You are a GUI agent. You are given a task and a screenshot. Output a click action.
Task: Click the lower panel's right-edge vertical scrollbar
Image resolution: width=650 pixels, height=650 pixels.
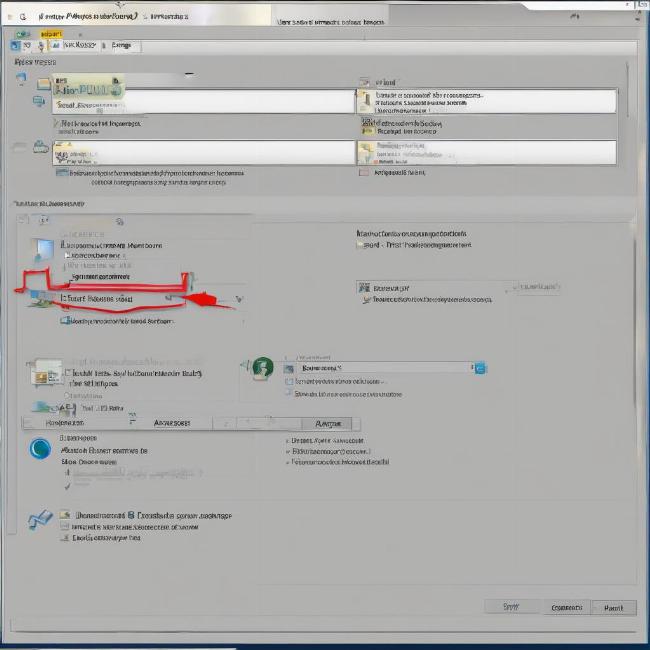coord(634,323)
